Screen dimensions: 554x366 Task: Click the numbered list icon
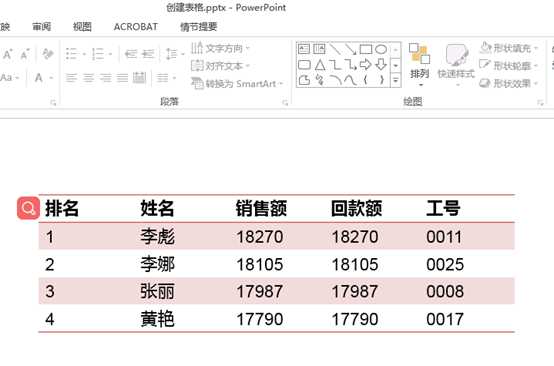point(98,54)
